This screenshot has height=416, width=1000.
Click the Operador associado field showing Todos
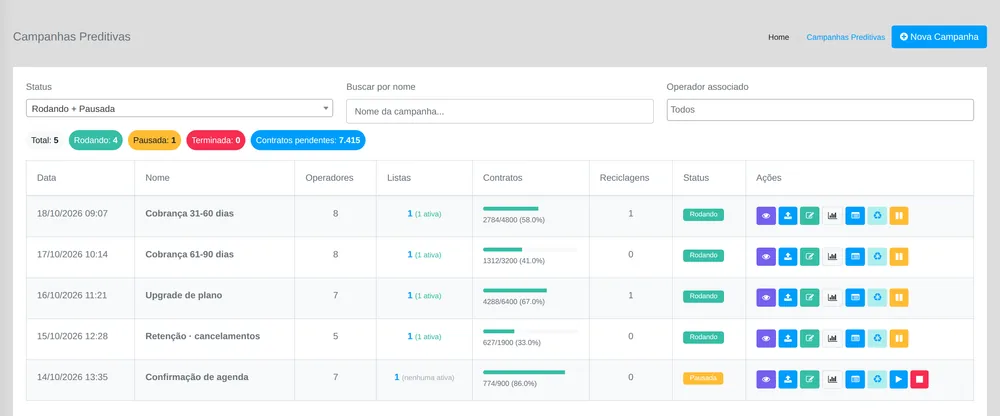click(820, 110)
